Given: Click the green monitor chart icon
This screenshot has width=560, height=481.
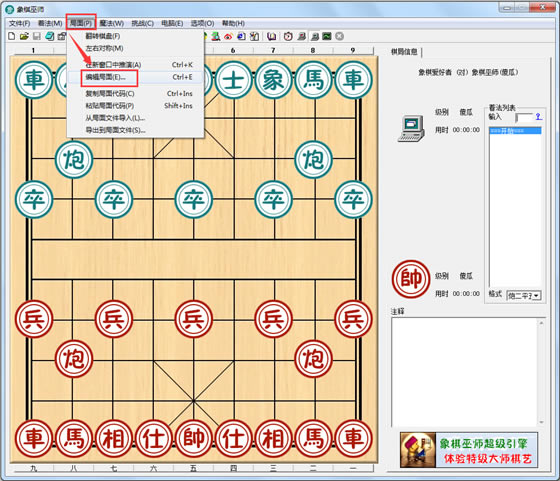Looking at the screenshot, I should [327, 36].
